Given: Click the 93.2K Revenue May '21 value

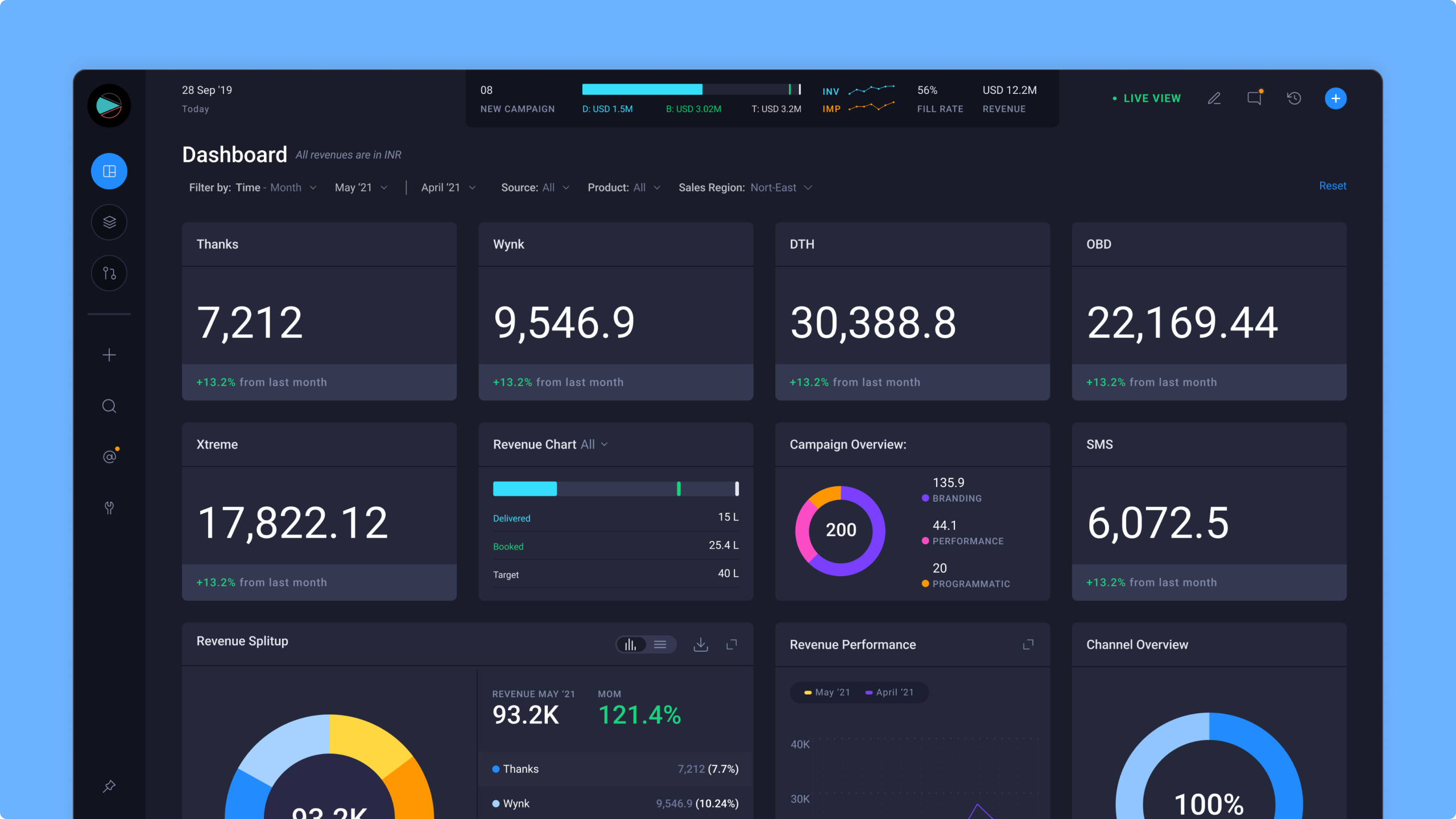Looking at the screenshot, I should tap(526, 715).
